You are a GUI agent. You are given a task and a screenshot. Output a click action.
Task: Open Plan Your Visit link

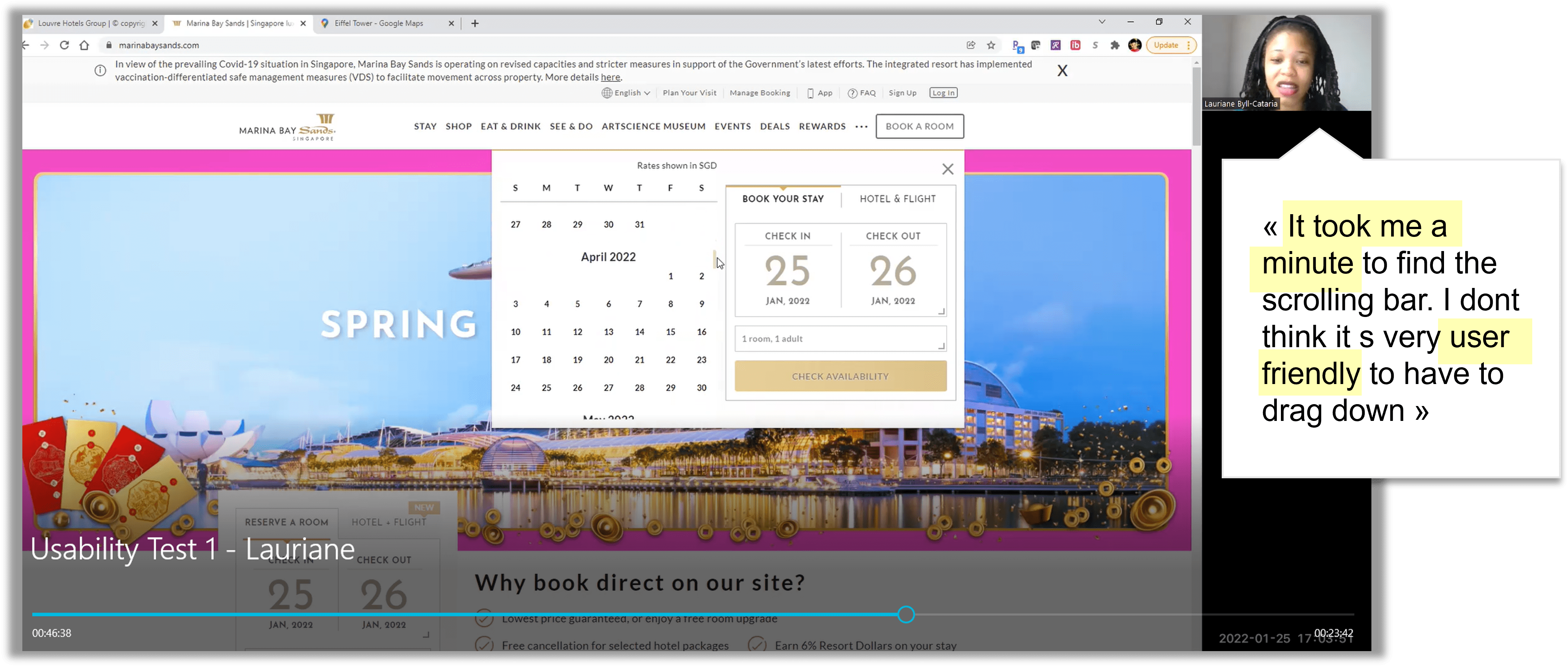click(x=689, y=92)
